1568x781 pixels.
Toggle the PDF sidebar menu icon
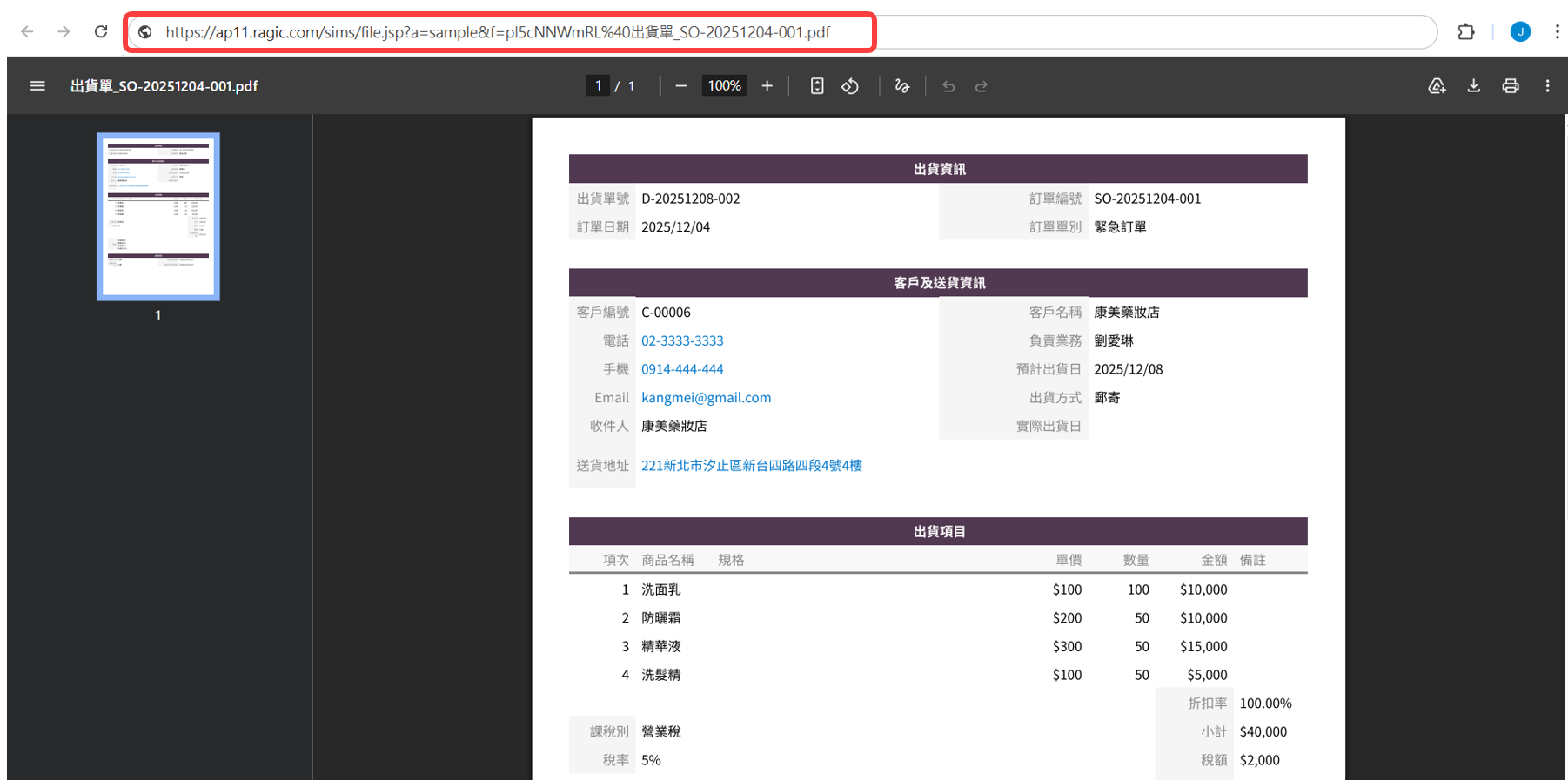pos(37,86)
